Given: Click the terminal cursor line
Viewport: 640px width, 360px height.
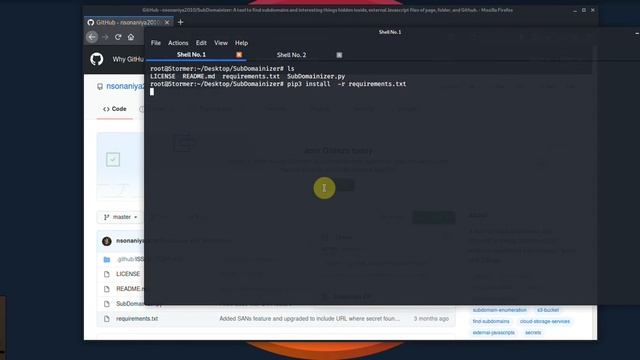Looking at the screenshot, I should (x=152, y=92).
